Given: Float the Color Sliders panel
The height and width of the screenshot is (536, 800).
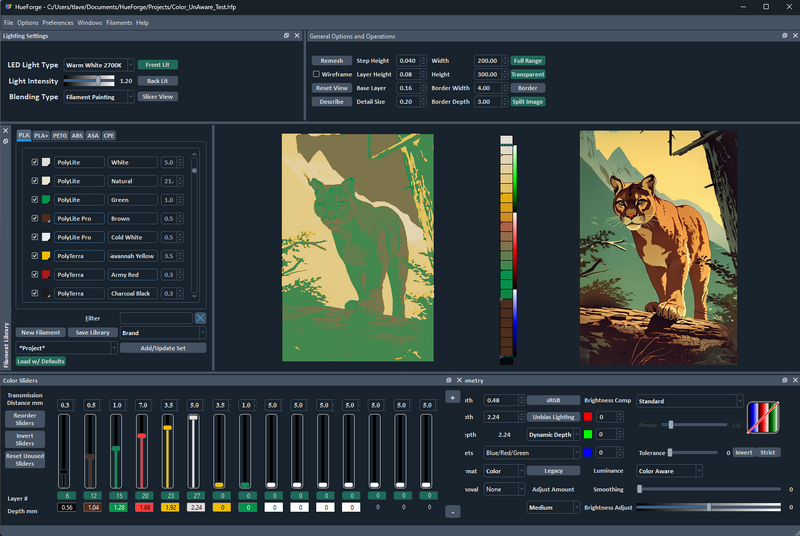Looking at the screenshot, I should point(448,380).
